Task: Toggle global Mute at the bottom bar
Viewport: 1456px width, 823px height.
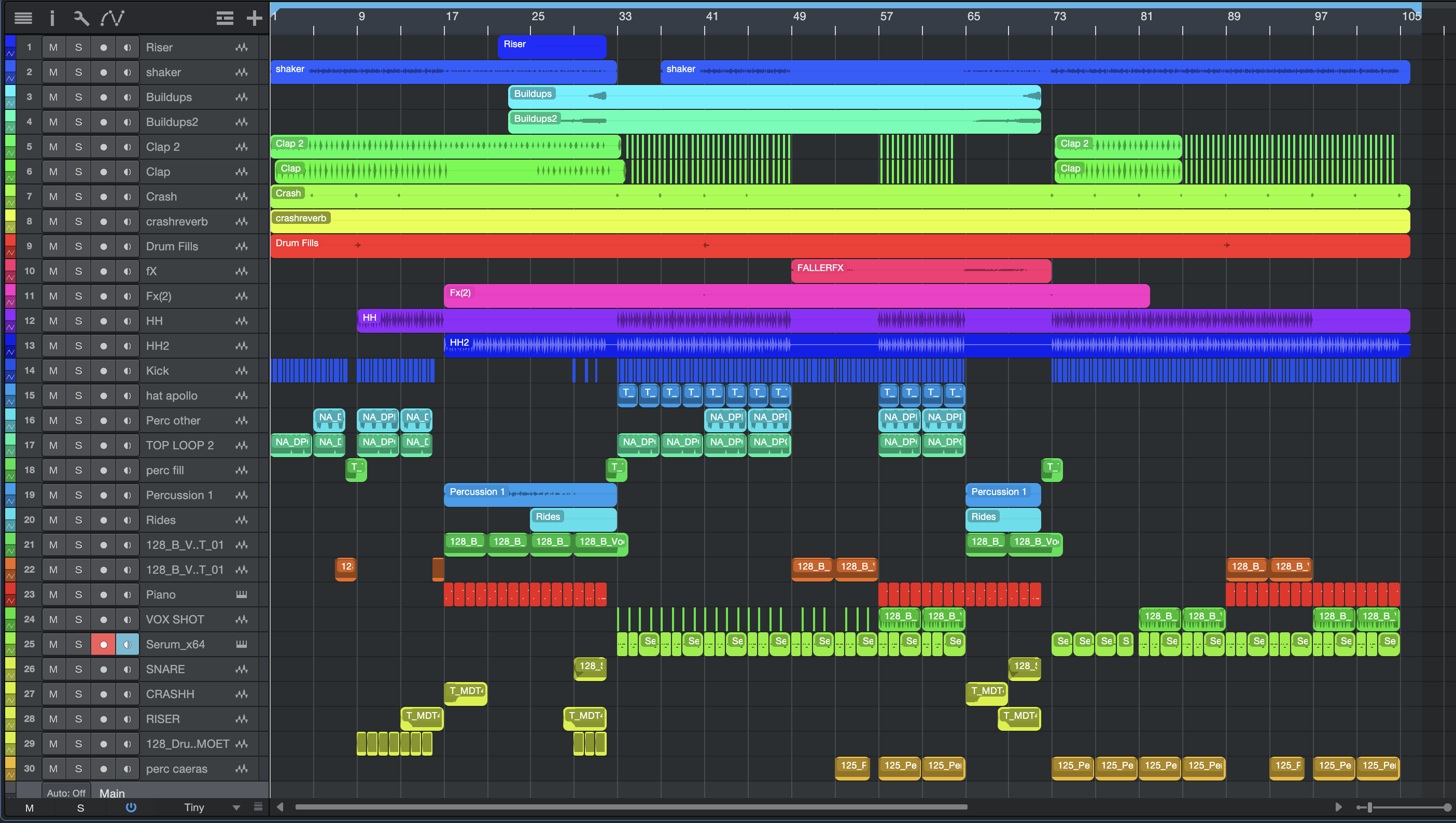Action: (30, 808)
